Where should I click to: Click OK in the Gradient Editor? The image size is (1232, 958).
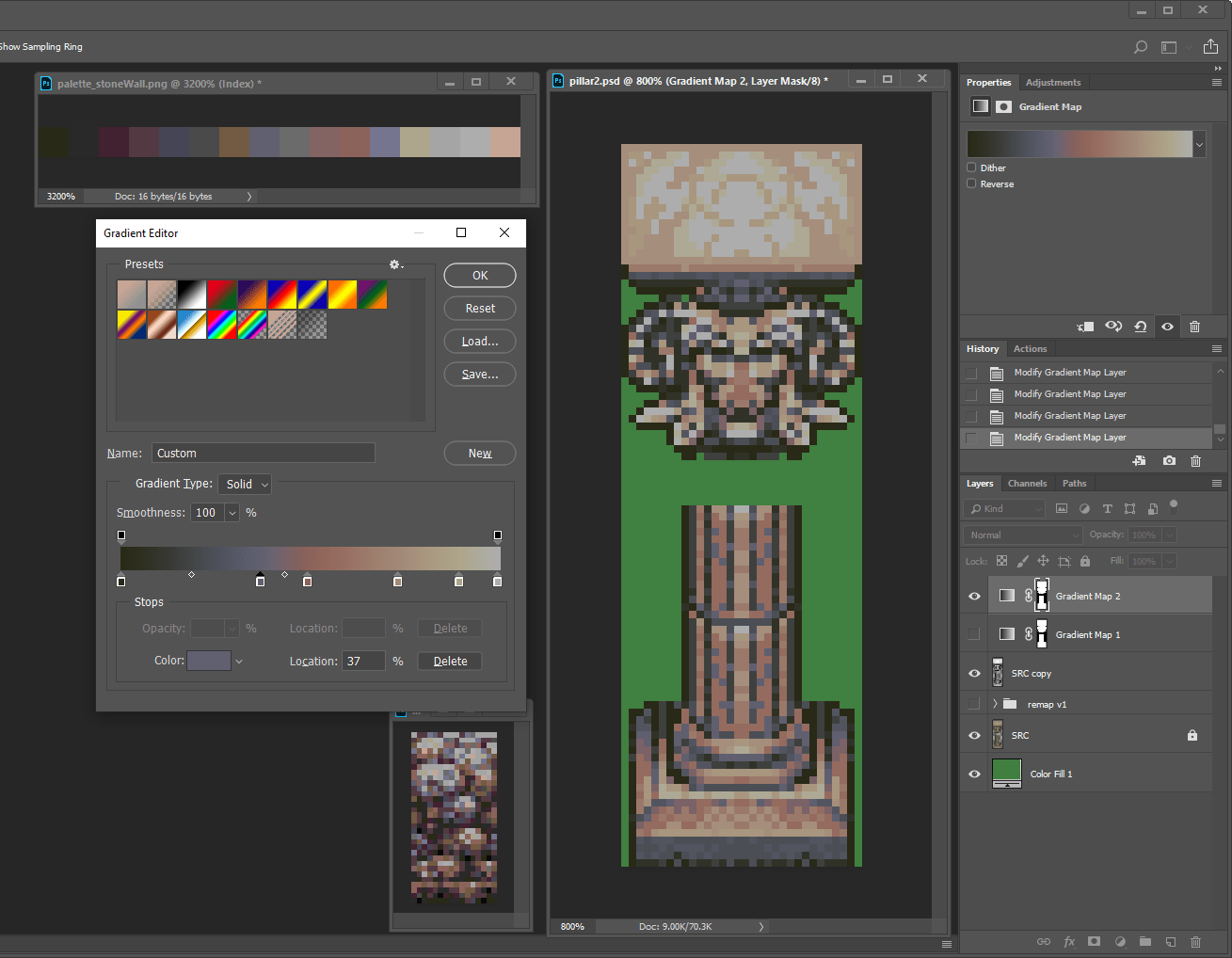(480, 276)
